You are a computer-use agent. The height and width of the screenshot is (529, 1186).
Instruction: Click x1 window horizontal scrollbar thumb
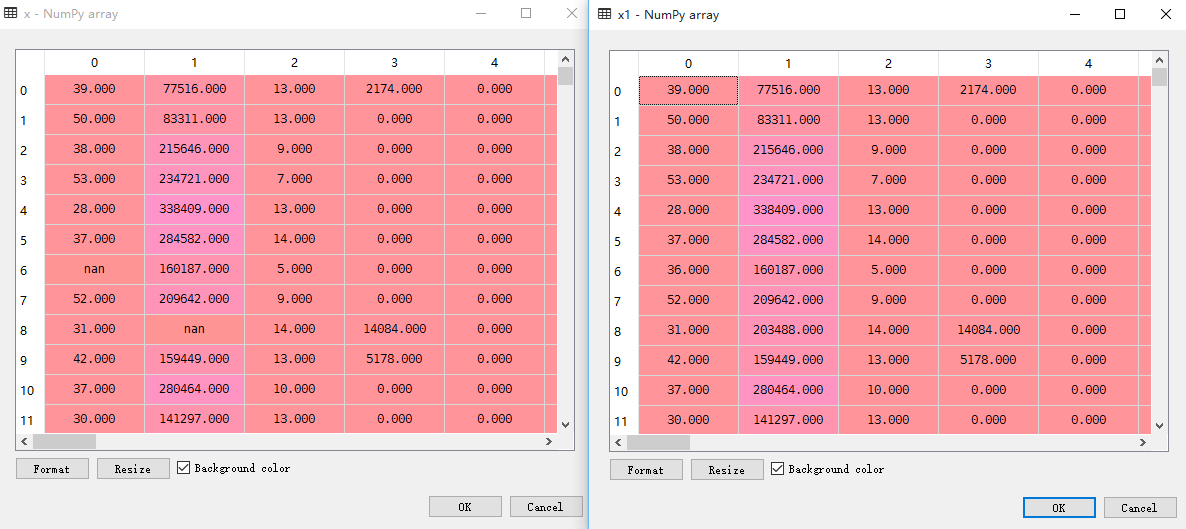point(657,442)
